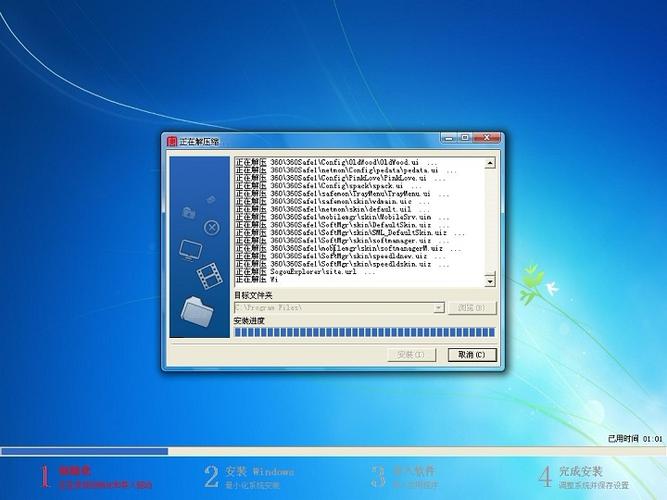Select log line TrayMenu\TrayMenu.ui
667x500 pixels.
(342, 194)
